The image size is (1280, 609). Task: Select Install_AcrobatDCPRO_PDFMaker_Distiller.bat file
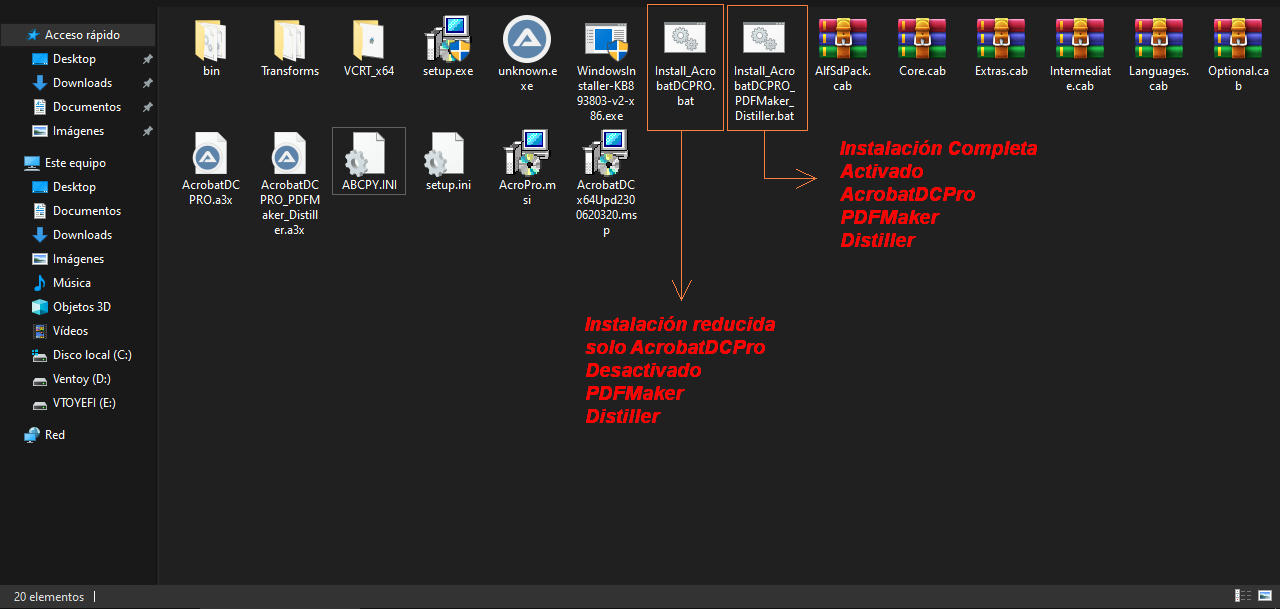click(765, 66)
